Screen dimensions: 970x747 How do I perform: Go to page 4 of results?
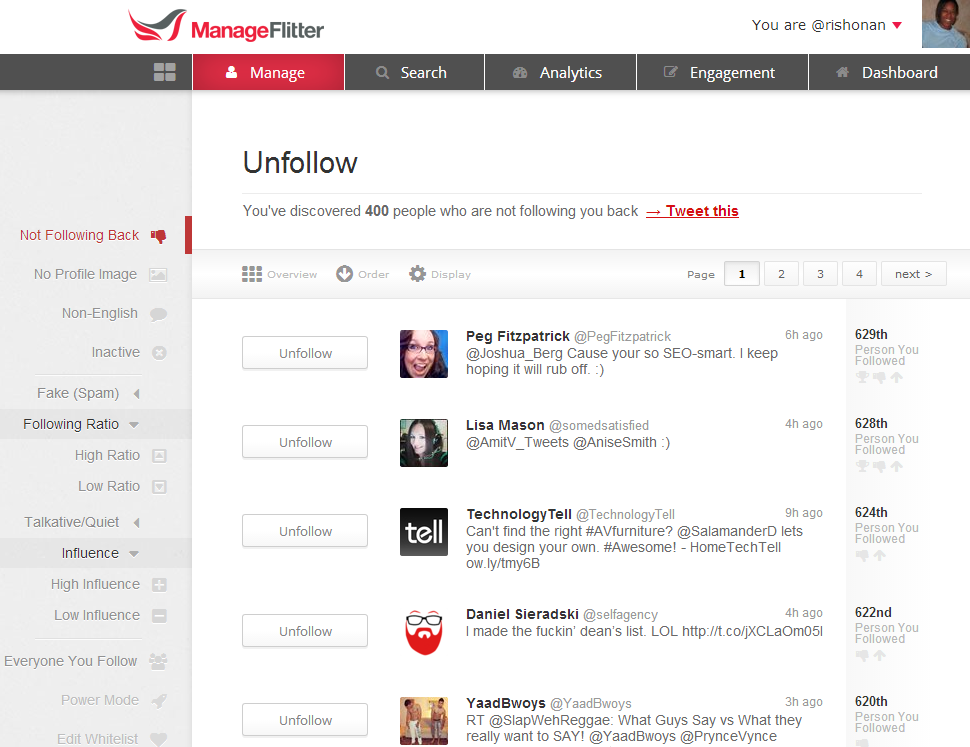coord(859,274)
